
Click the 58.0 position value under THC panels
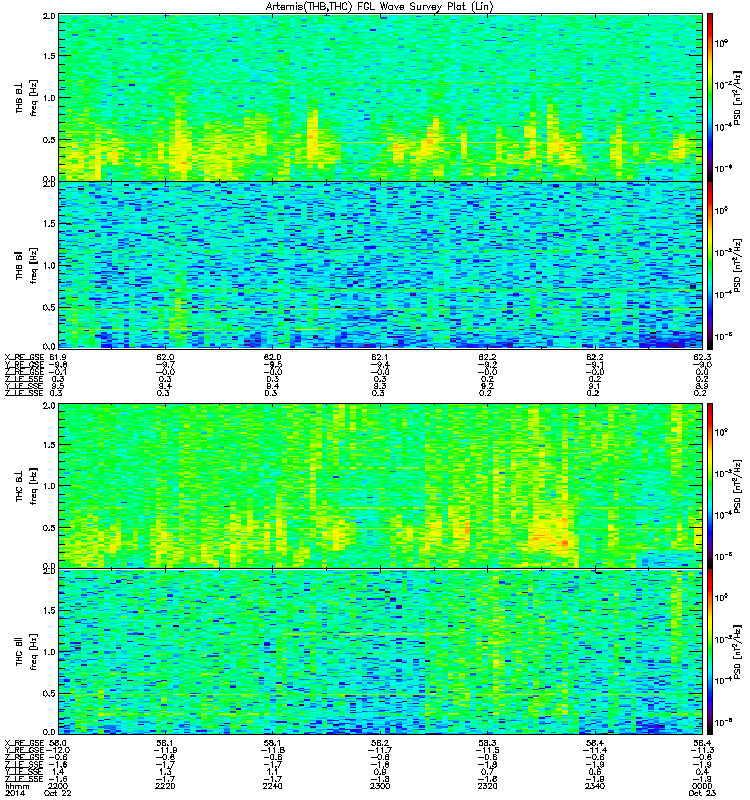click(58, 743)
